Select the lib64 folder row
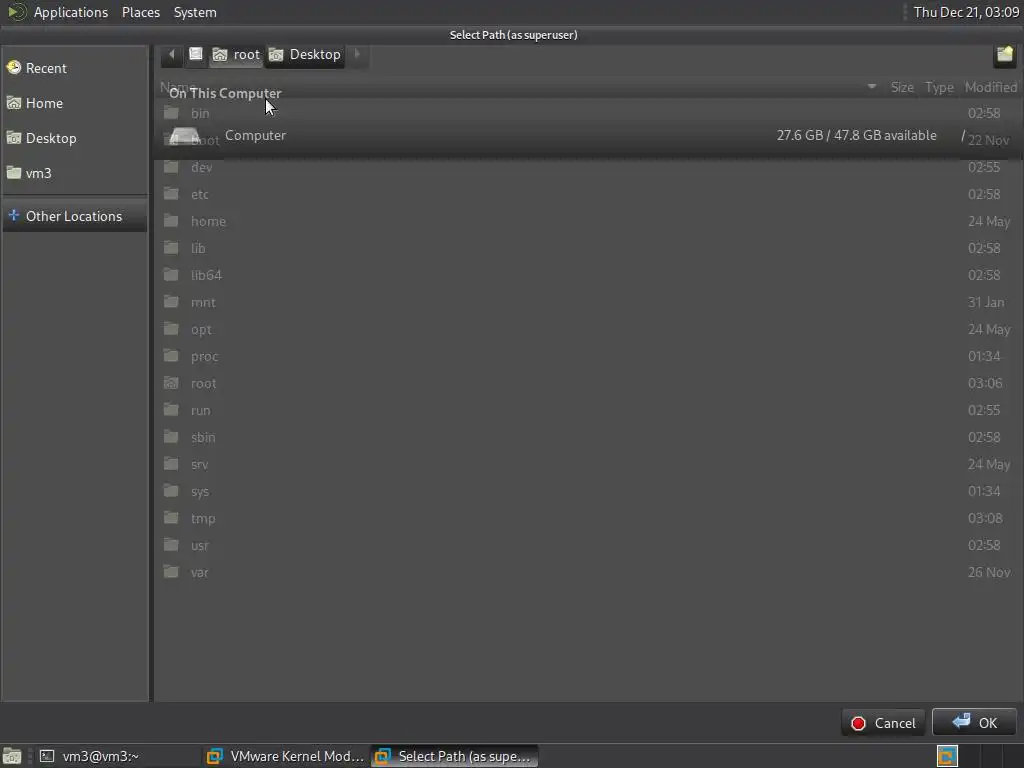1024x768 pixels. pyautogui.click(x=589, y=275)
